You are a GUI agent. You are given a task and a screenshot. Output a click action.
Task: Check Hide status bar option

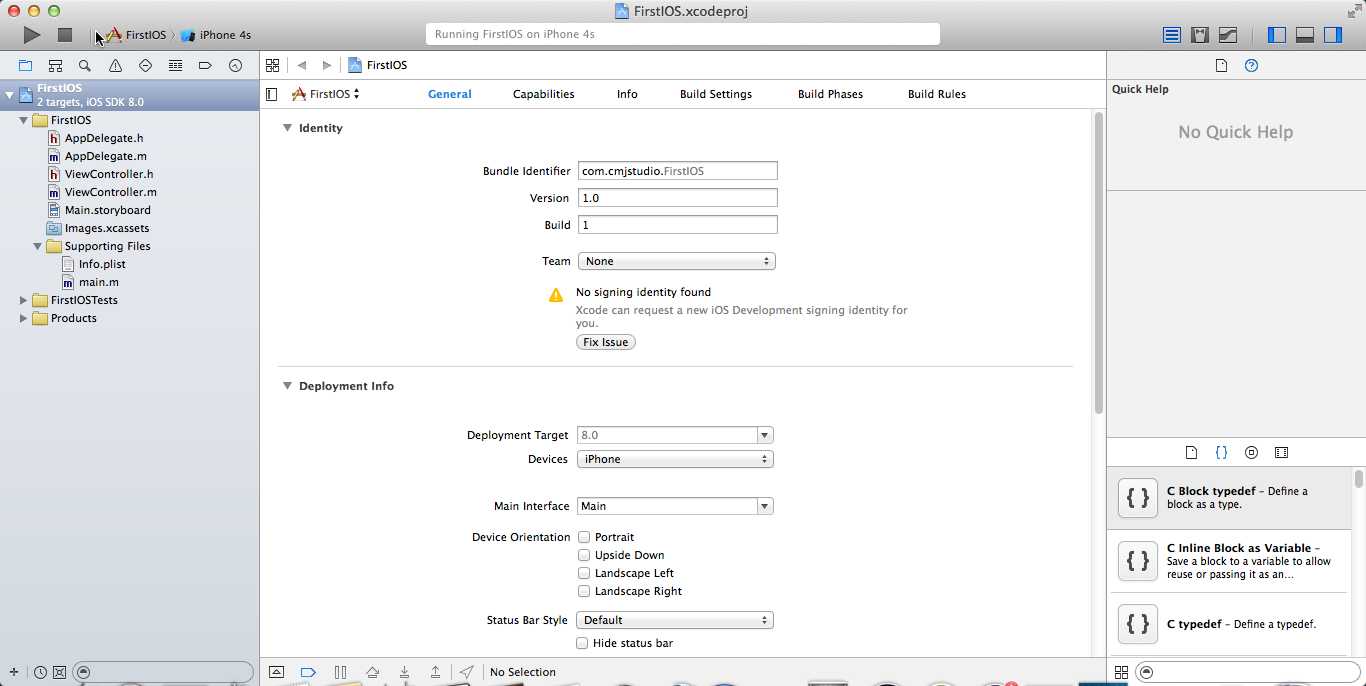pos(582,643)
